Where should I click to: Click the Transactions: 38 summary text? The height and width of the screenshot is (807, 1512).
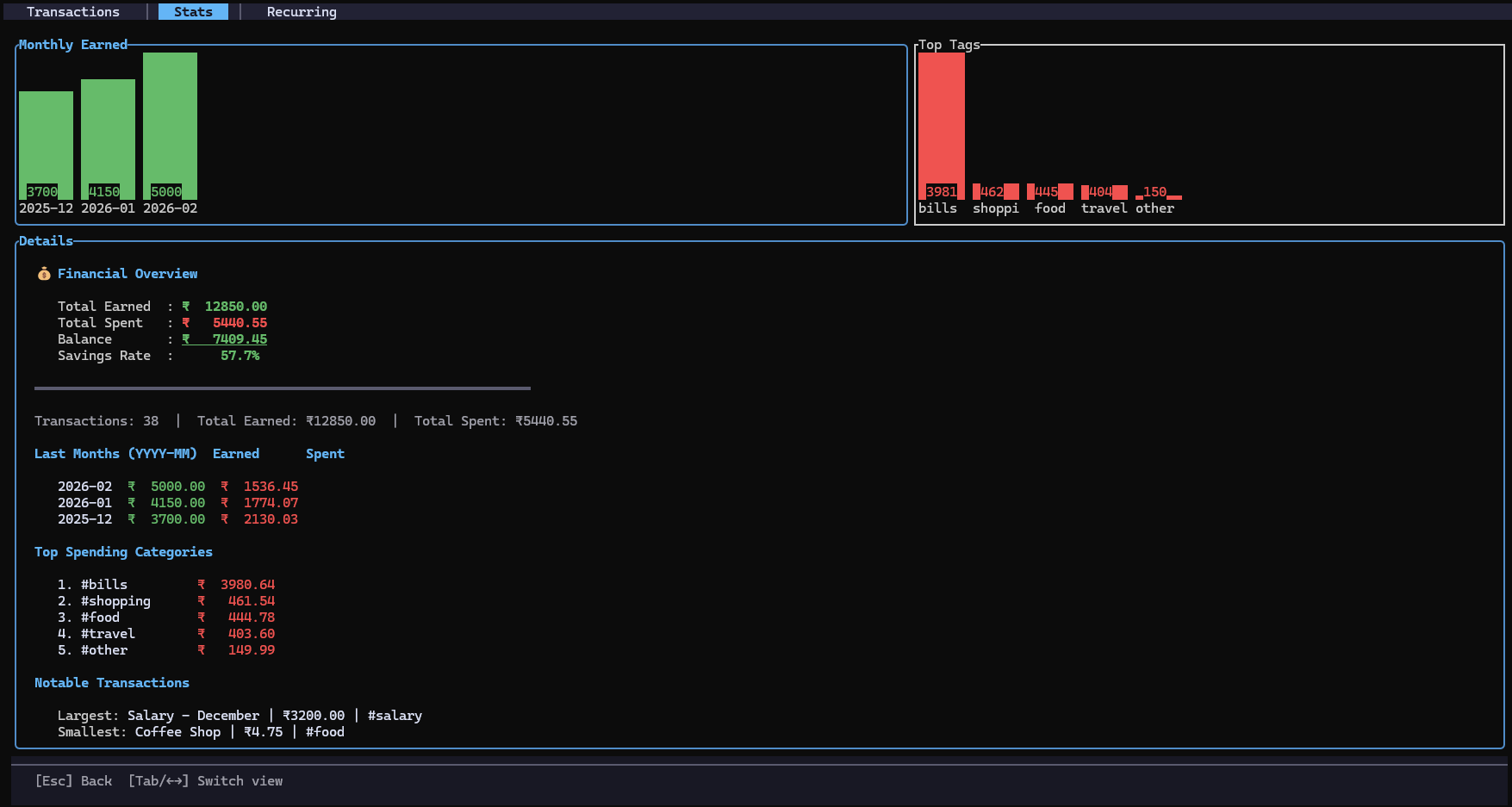click(x=96, y=421)
